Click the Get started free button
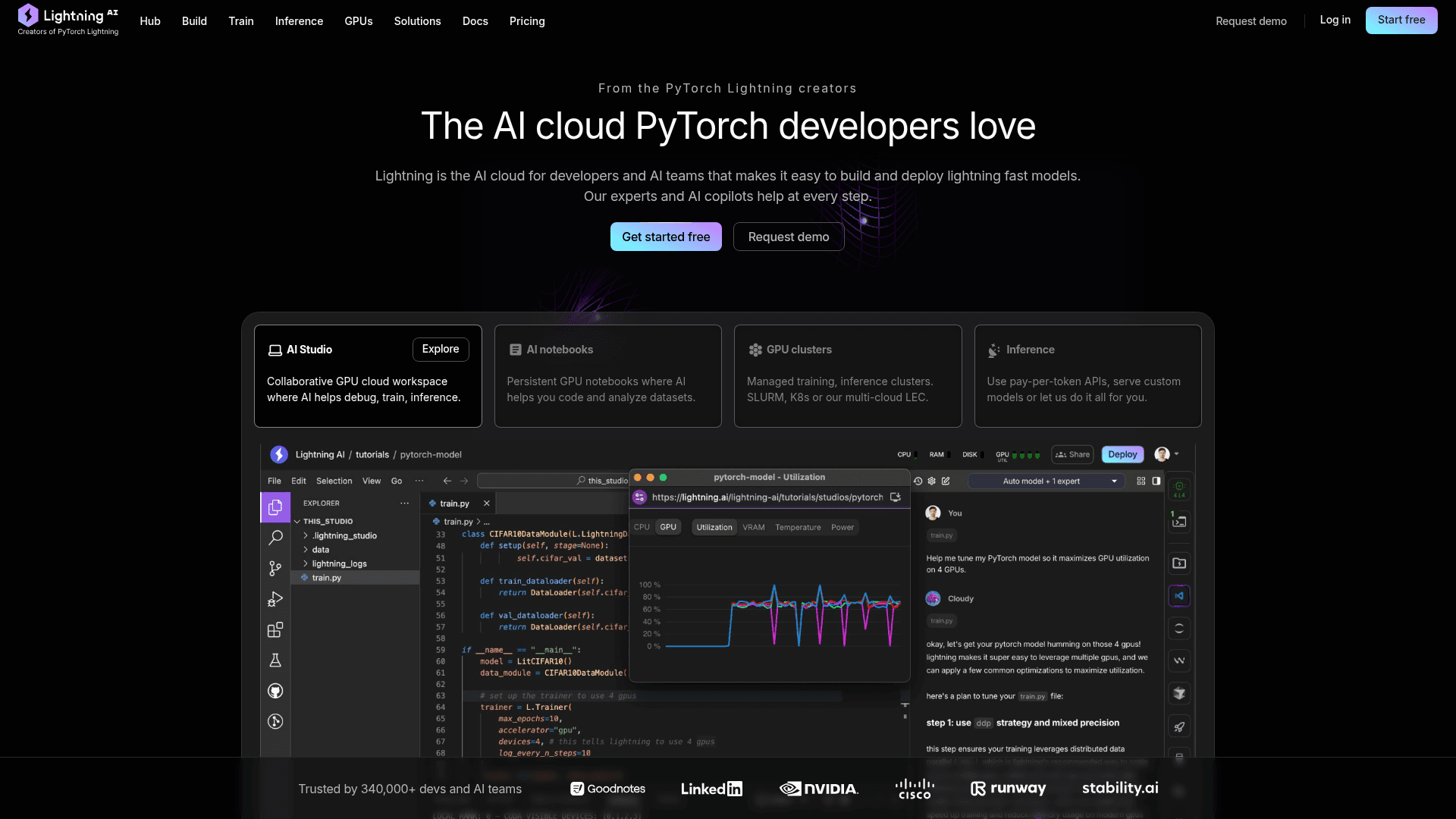 [x=666, y=237]
